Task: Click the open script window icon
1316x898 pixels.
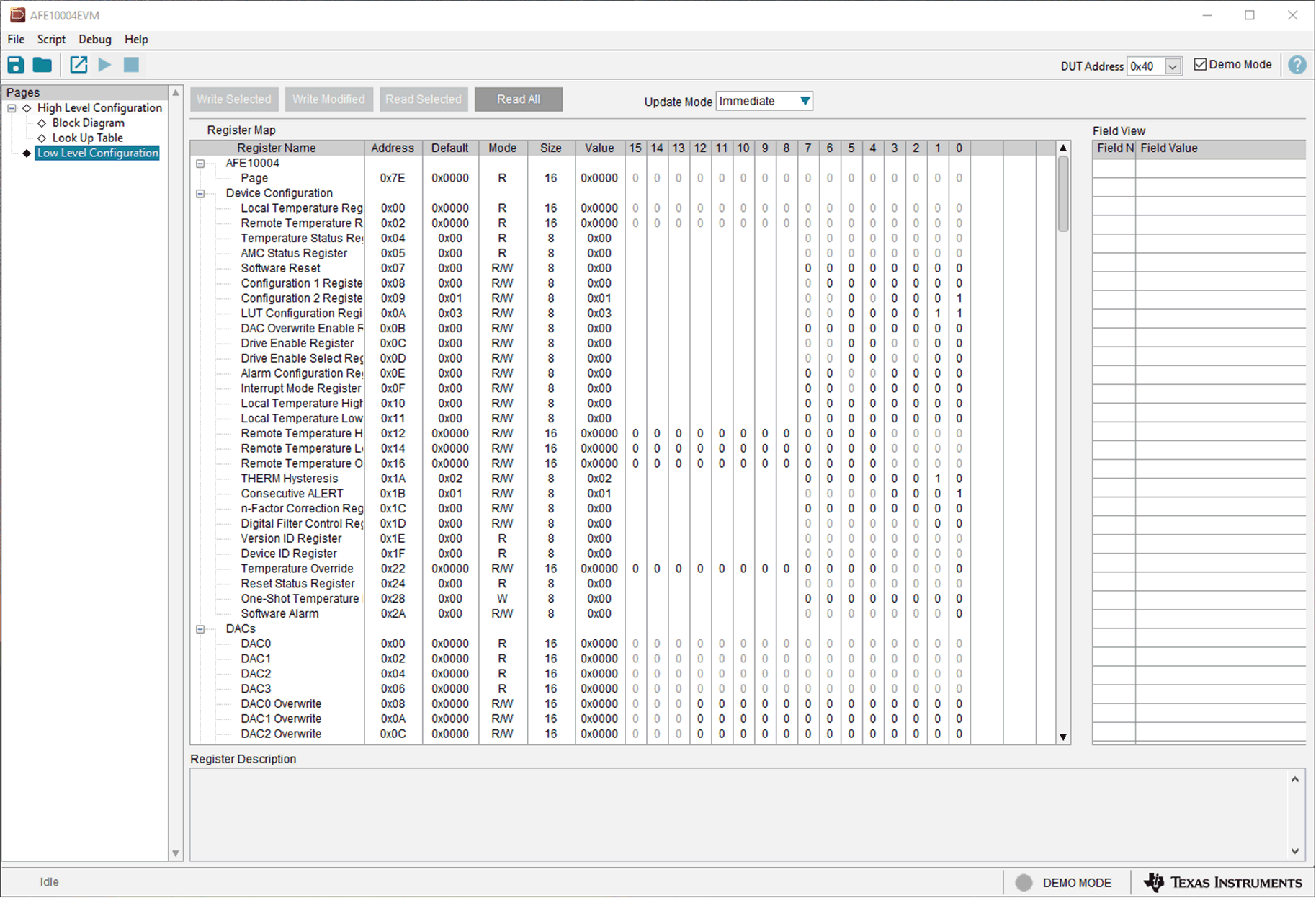Action: pyautogui.click(x=78, y=64)
